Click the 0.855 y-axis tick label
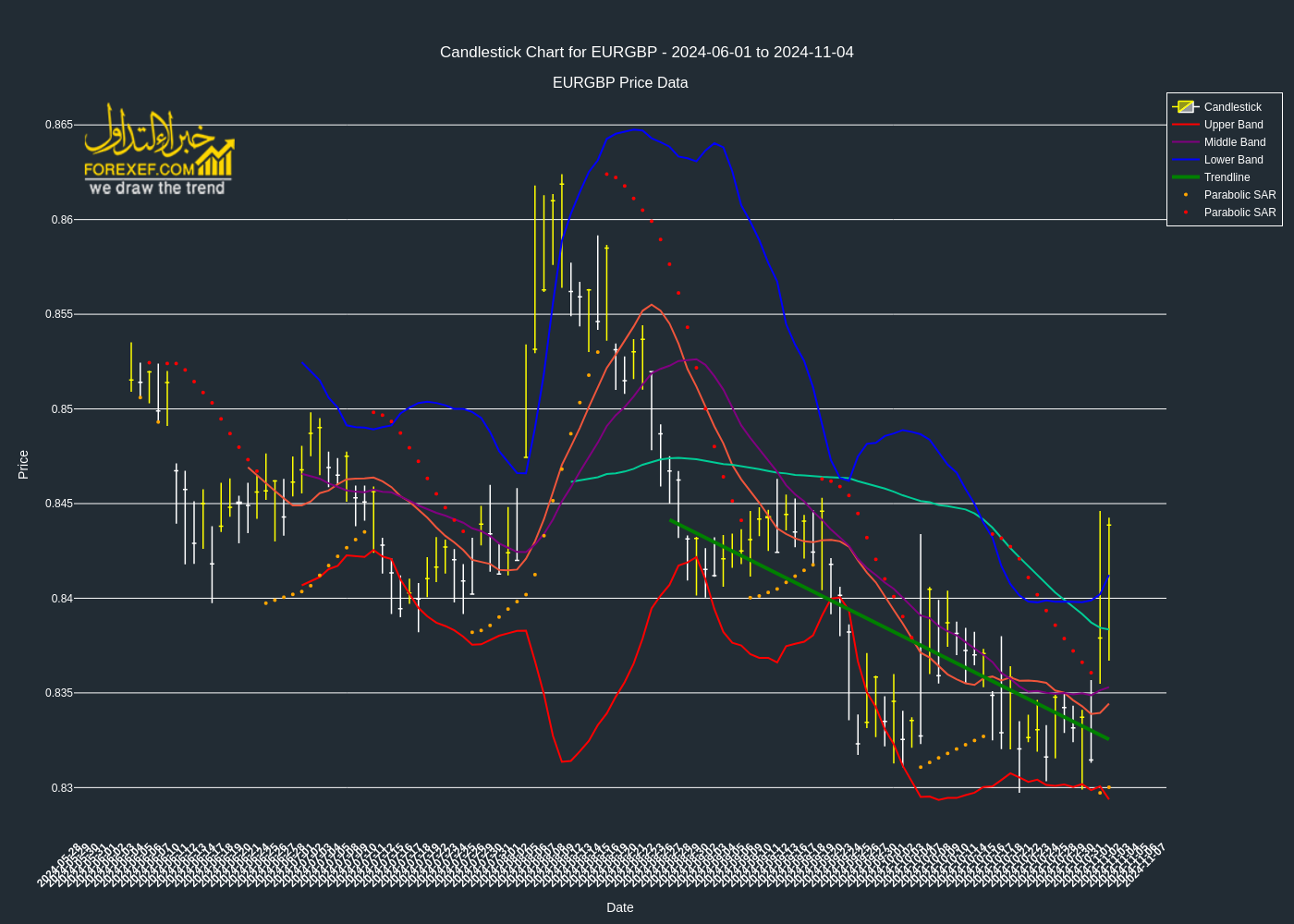 [x=59, y=314]
